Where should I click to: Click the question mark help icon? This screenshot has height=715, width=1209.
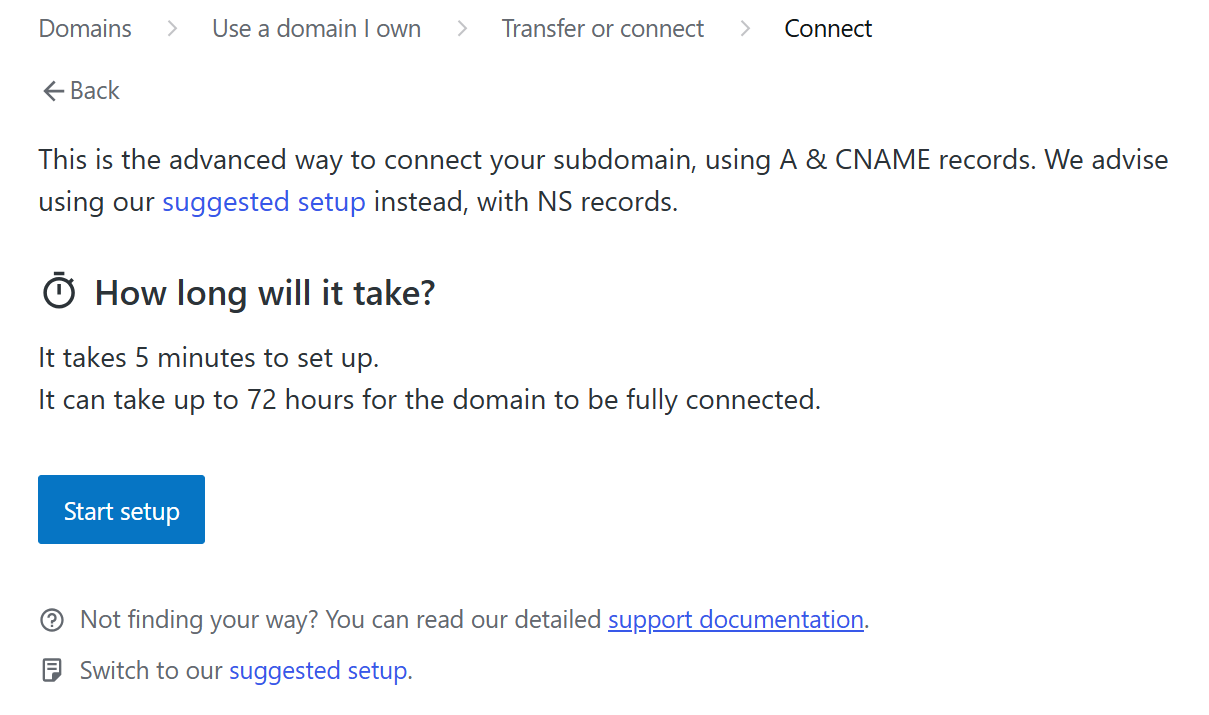pyautogui.click(x=52, y=620)
